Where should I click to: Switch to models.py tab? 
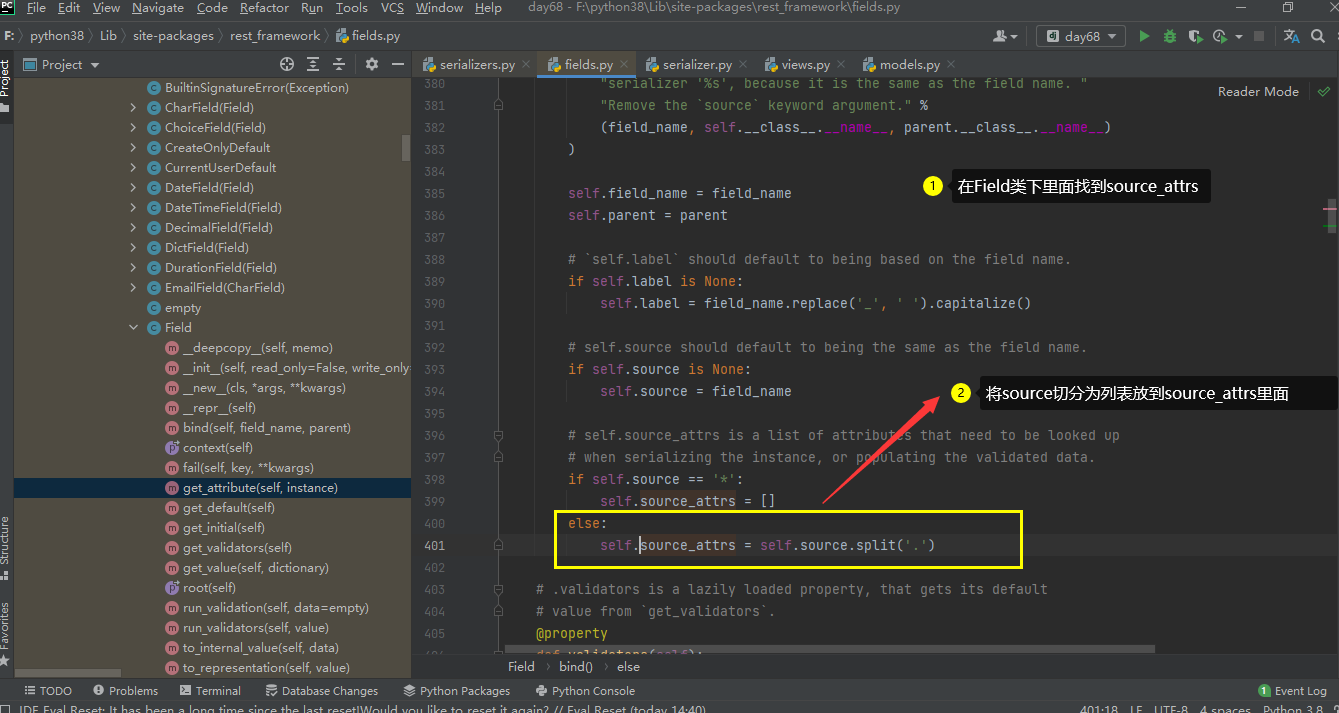(908, 65)
